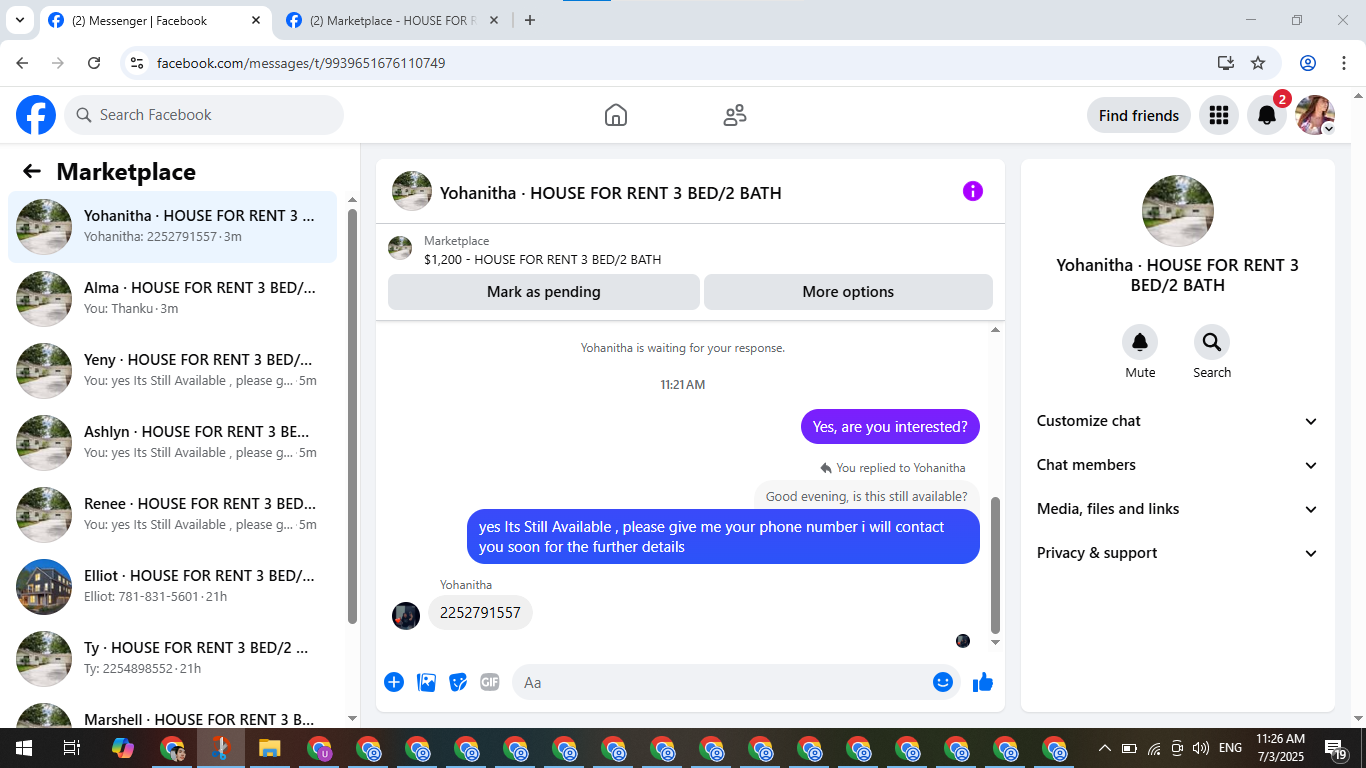Expand Chat members section

[1178, 465]
